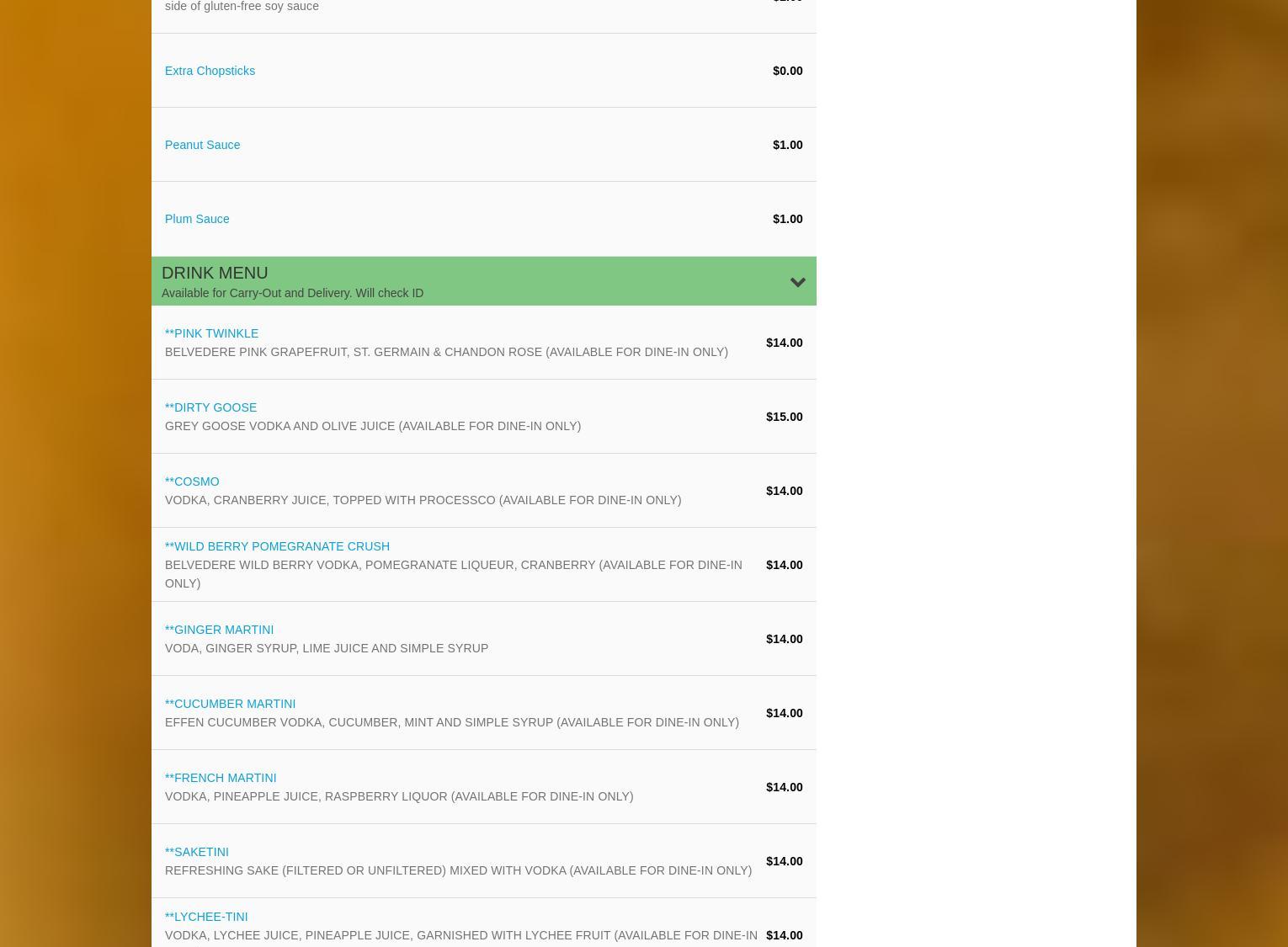Viewport: 1288px width, 947px height.
Task: Click the Belvedere pink grapefruit description
Action: point(446,352)
